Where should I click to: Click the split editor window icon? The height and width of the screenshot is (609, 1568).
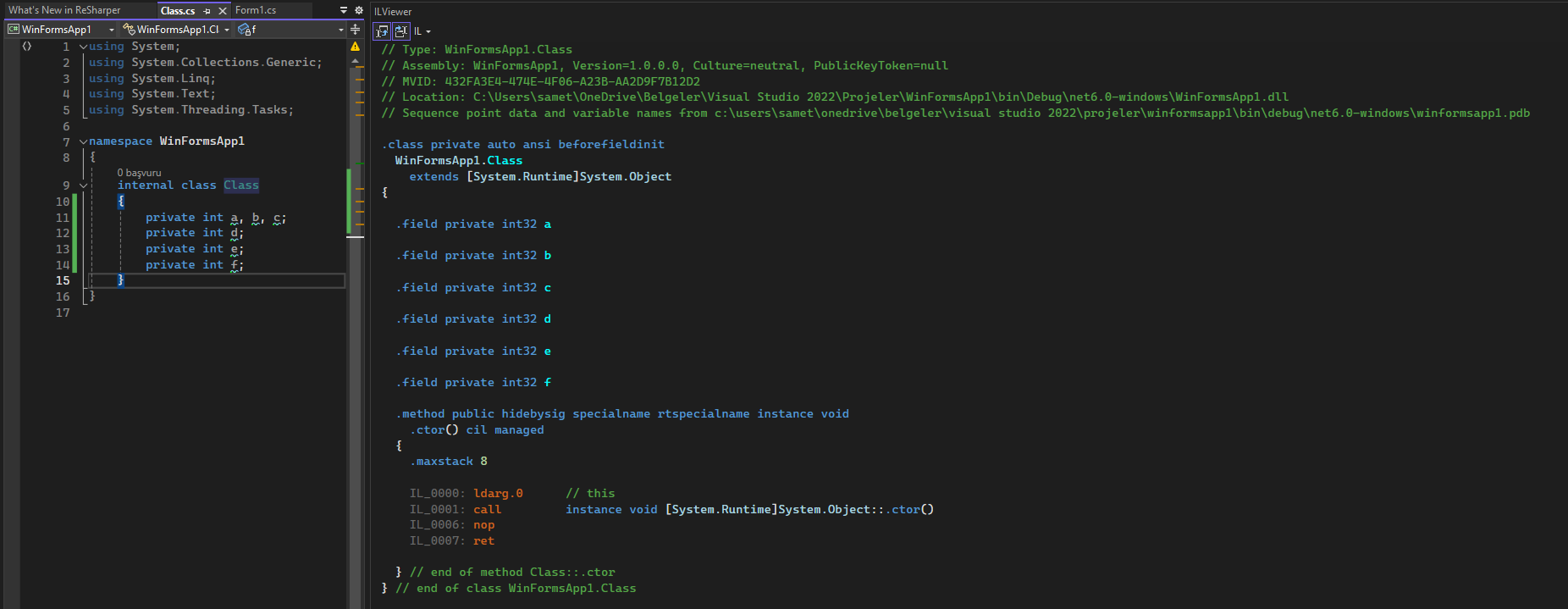(356, 29)
